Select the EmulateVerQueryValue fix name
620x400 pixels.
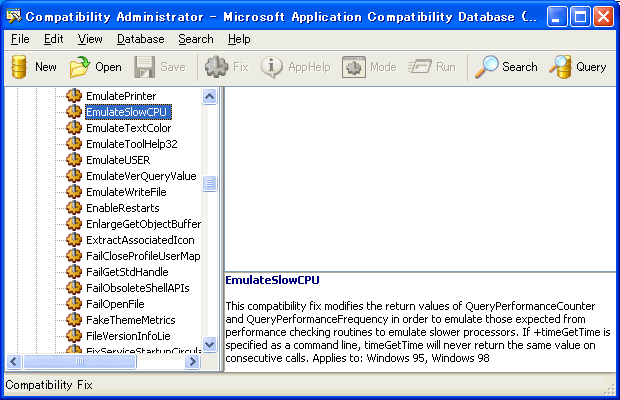pyautogui.click(x=141, y=176)
